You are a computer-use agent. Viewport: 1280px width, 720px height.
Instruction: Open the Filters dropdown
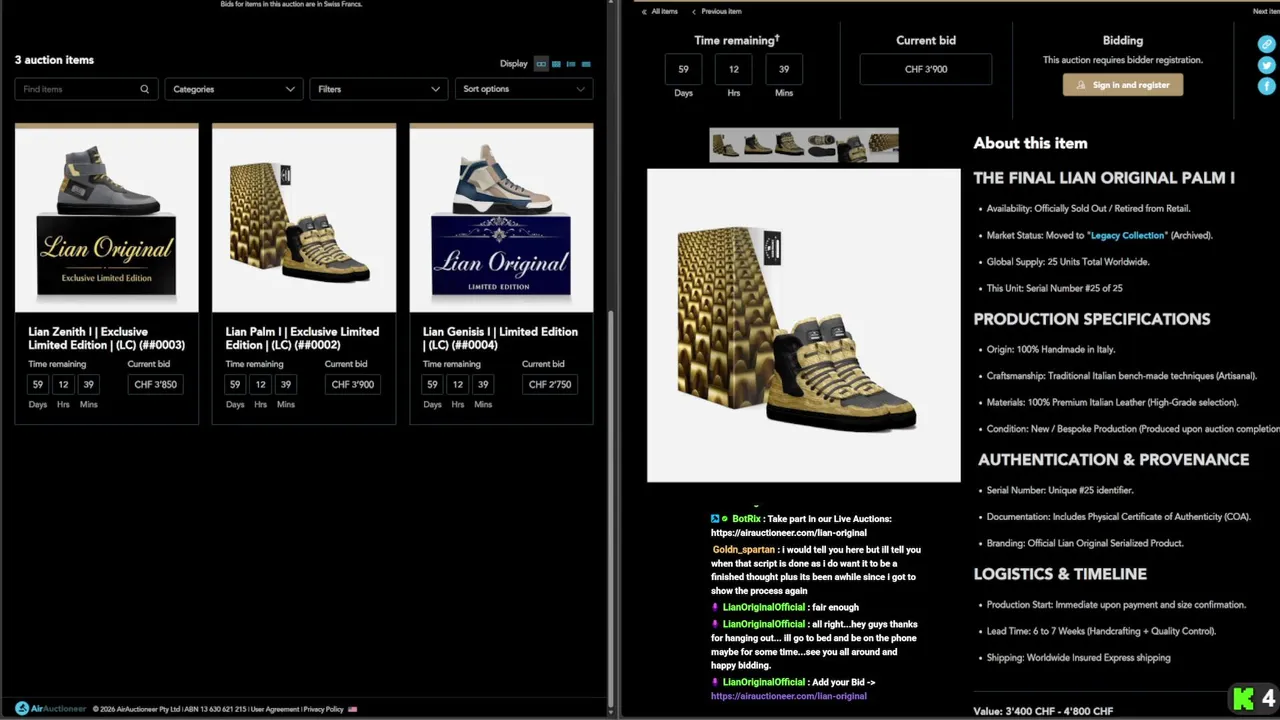tap(378, 89)
